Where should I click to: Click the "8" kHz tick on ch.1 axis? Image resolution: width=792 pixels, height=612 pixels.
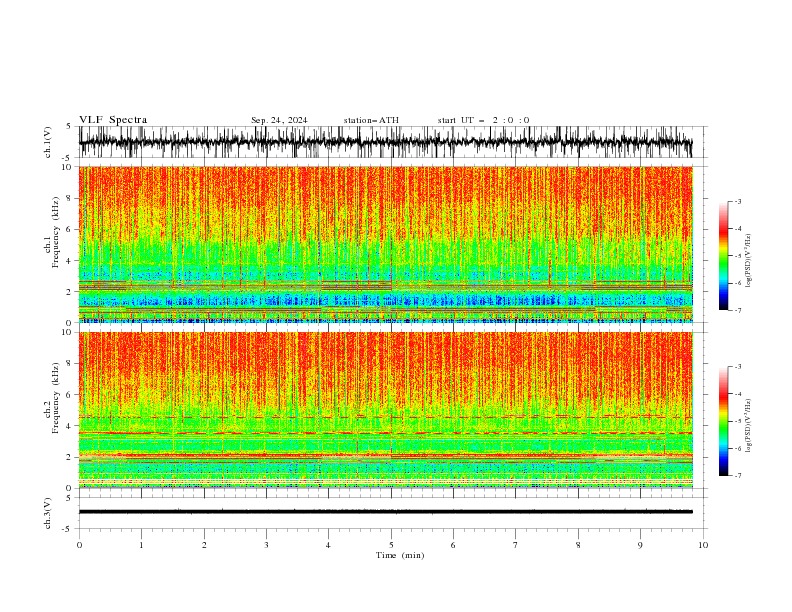tap(69, 198)
